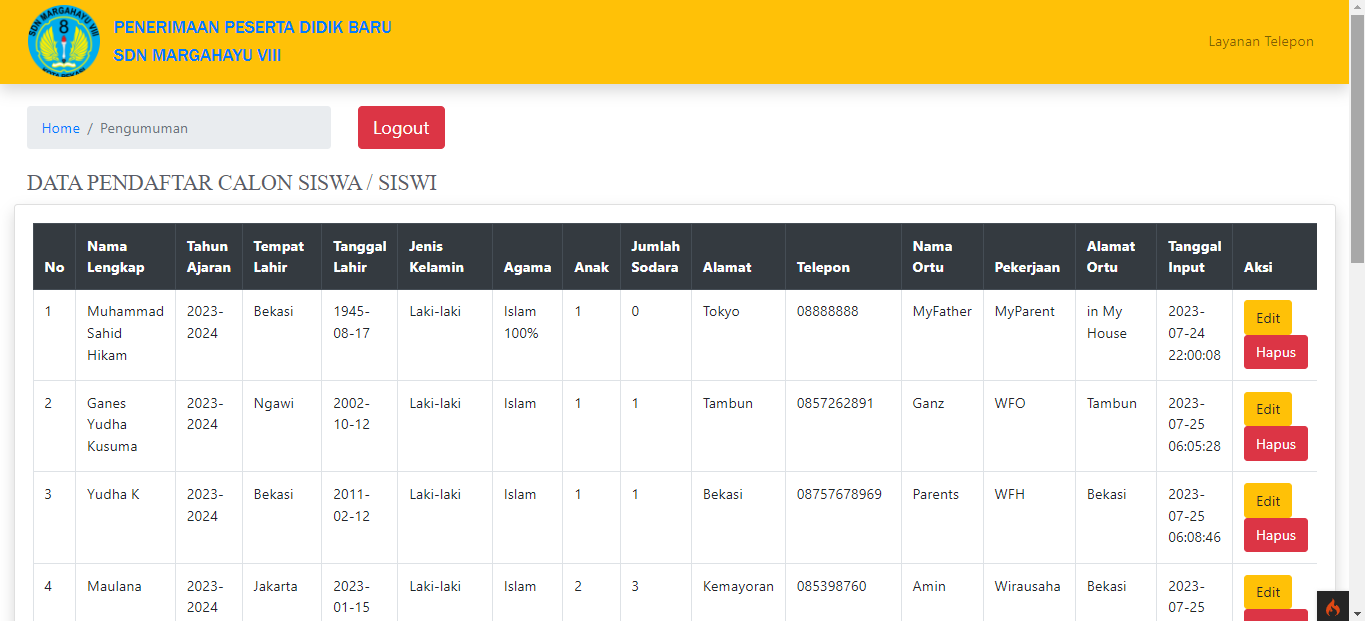This screenshot has width=1365, height=621.
Task: Select the name Ganes Yudha Kusuma
Action: pyautogui.click(x=112, y=425)
